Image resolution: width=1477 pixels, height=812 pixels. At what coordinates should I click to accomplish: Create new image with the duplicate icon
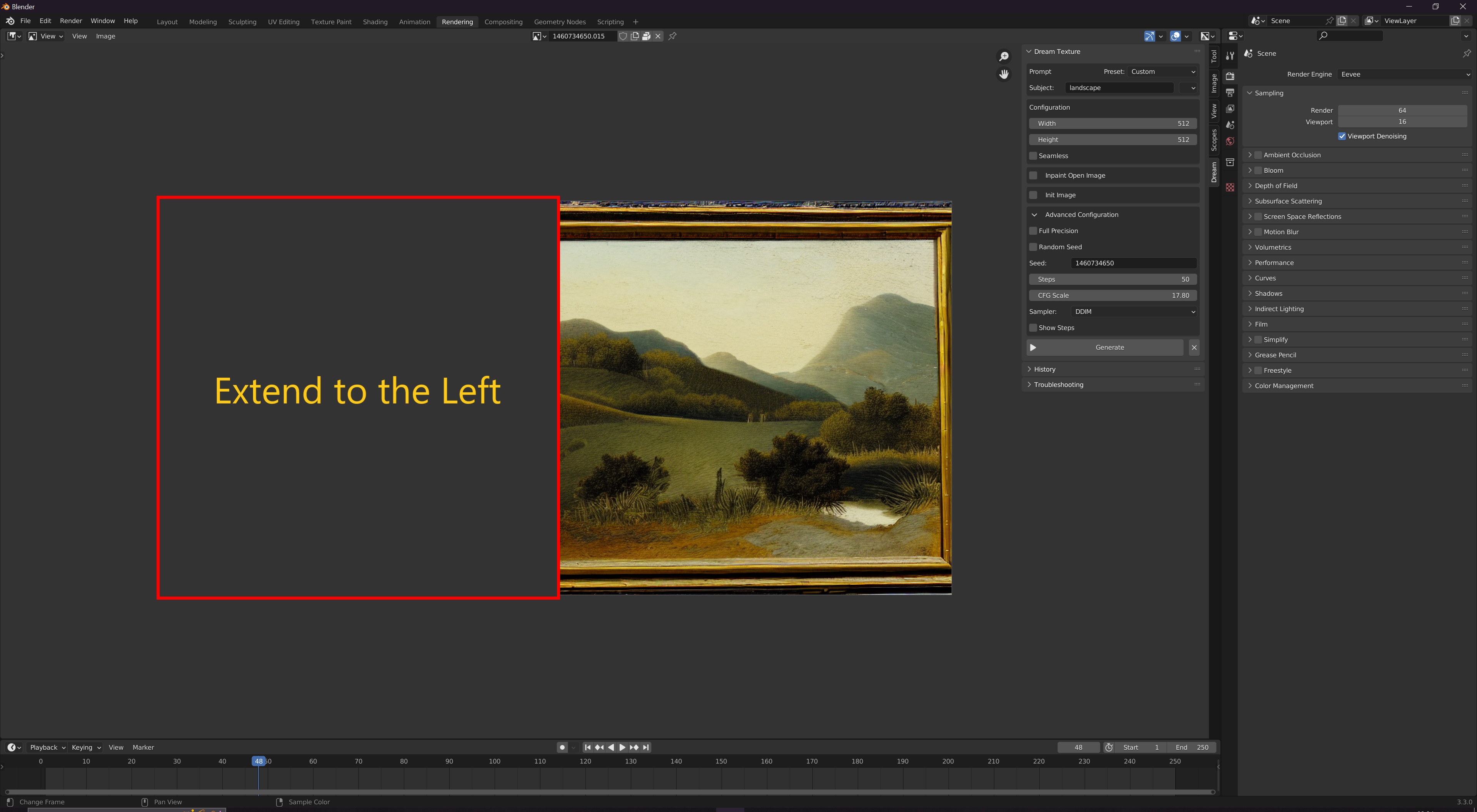click(x=635, y=36)
